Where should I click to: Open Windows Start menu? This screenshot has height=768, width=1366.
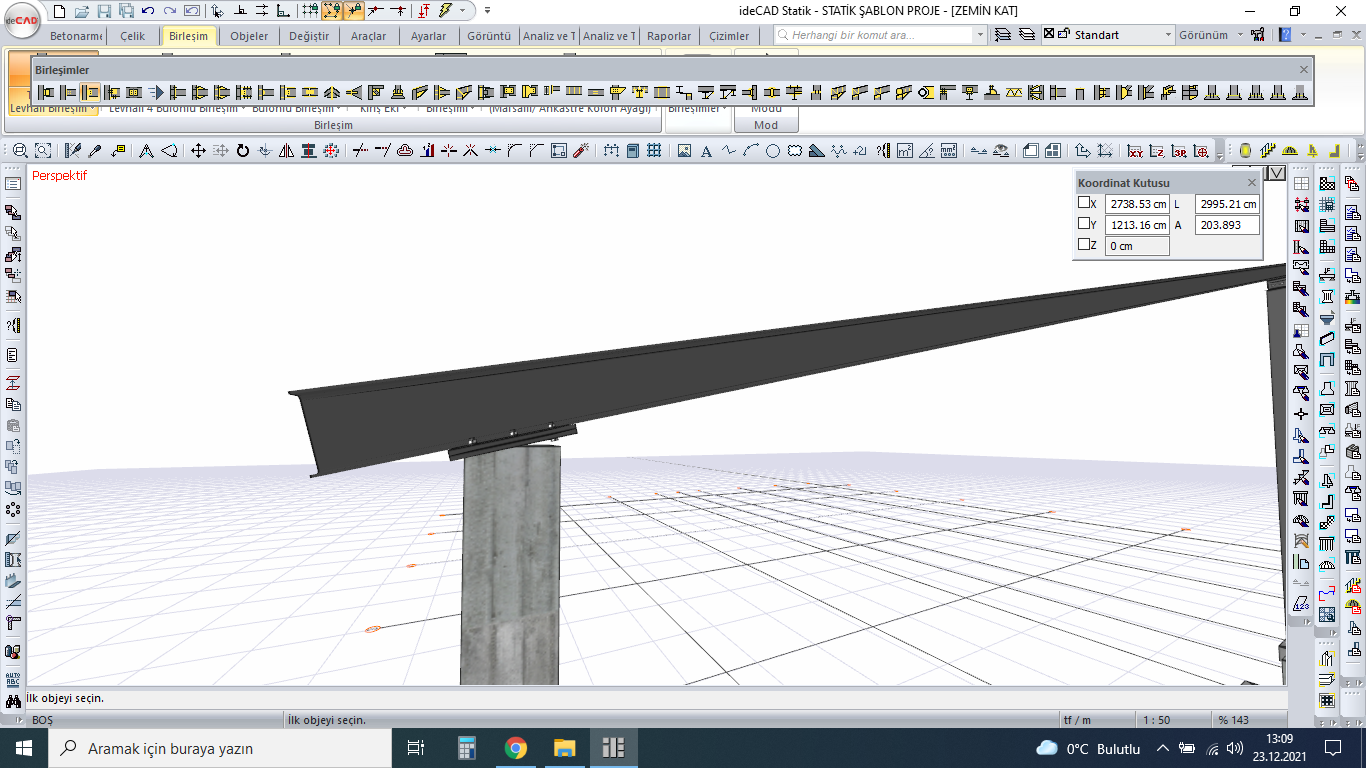(24, 748)
